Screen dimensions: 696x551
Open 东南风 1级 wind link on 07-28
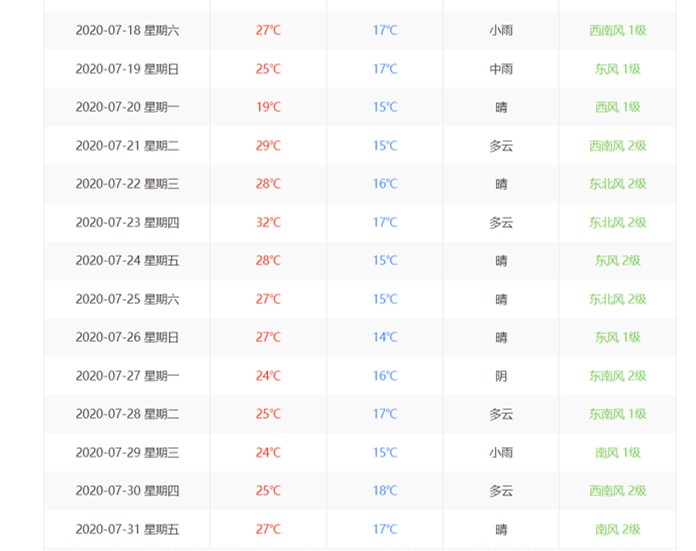coord(617,414)
